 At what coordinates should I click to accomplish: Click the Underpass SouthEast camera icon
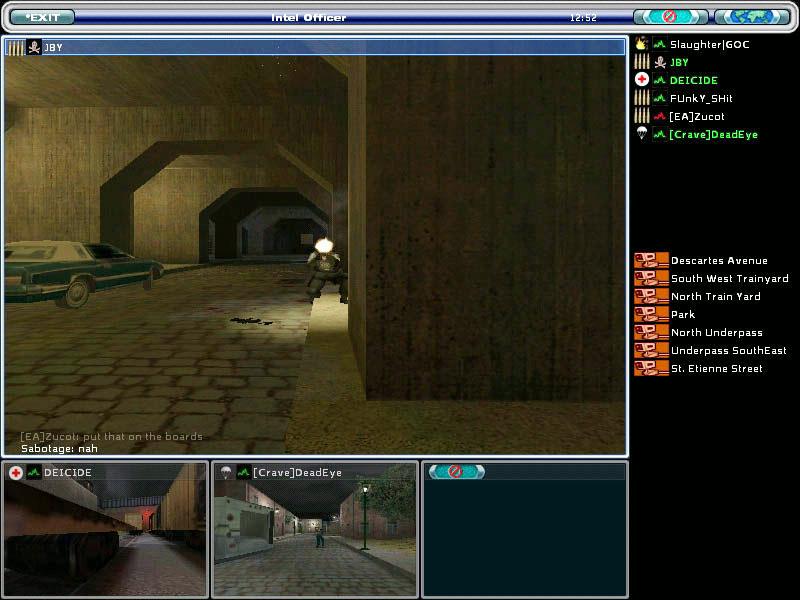(651, 351)
